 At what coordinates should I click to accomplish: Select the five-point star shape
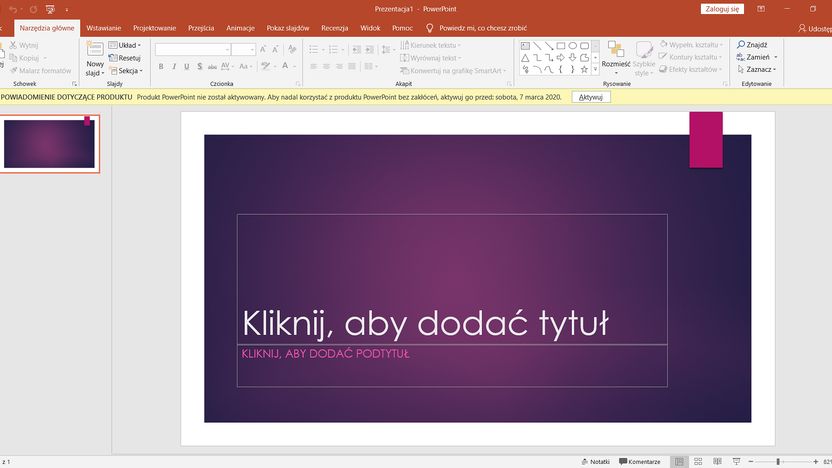584,70
